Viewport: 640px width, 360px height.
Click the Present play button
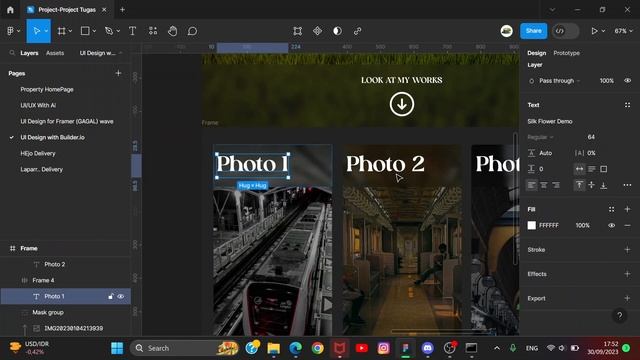pos(594,31)
